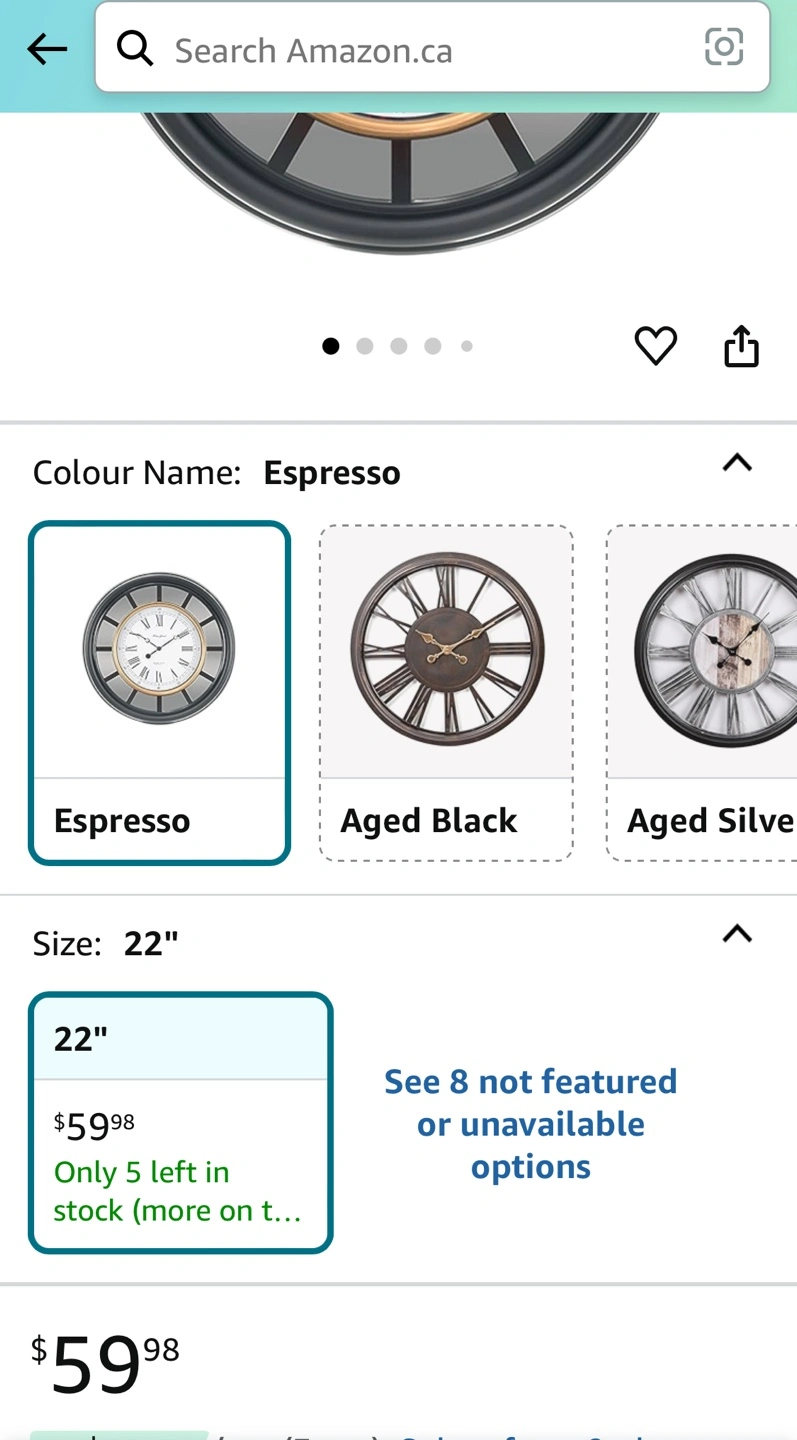Pick the Aged Silver clock colour
The height and width of the screenshot is (1440, 797).
702,692
